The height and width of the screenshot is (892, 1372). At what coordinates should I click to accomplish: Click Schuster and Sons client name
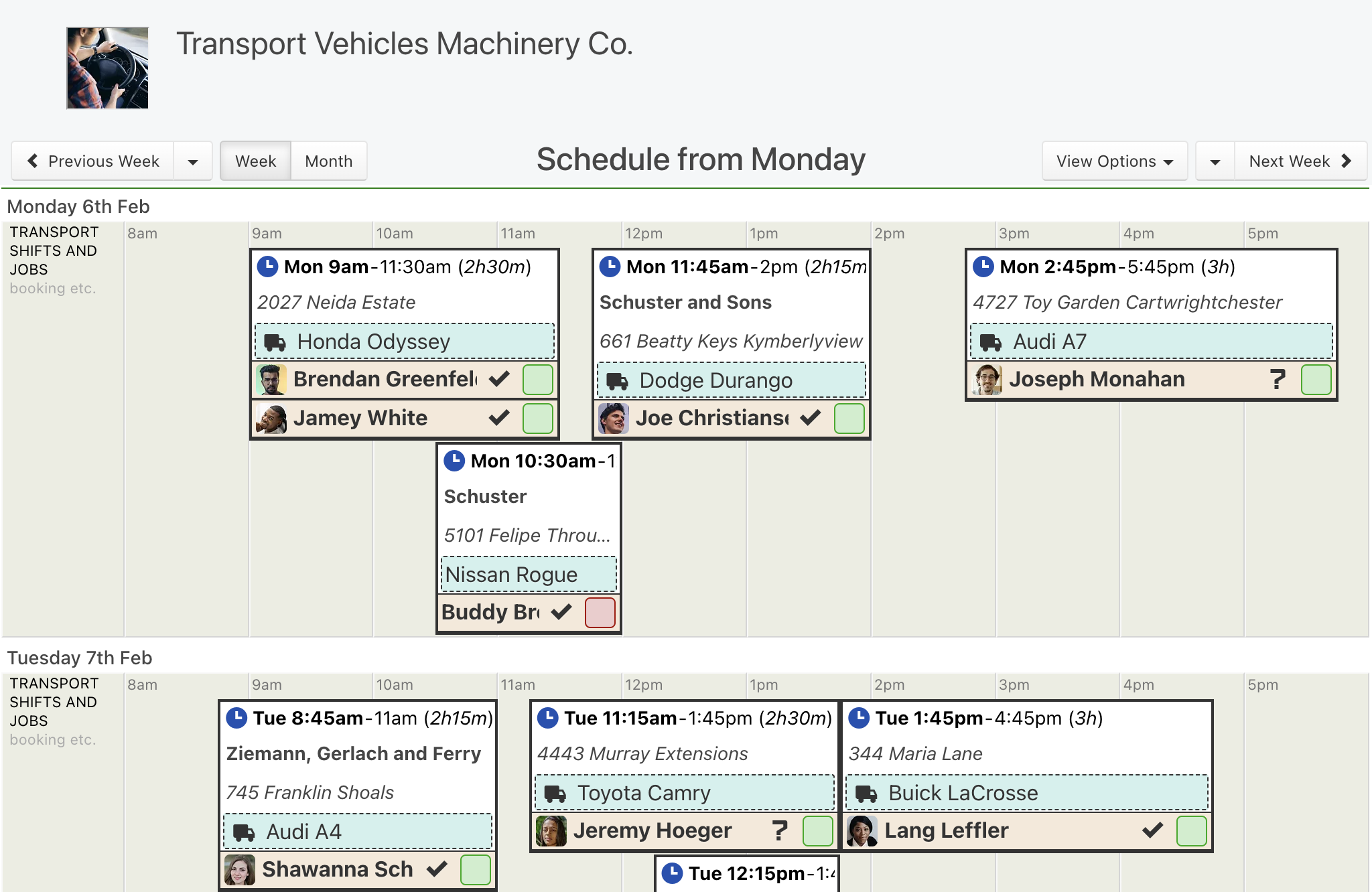685,303
